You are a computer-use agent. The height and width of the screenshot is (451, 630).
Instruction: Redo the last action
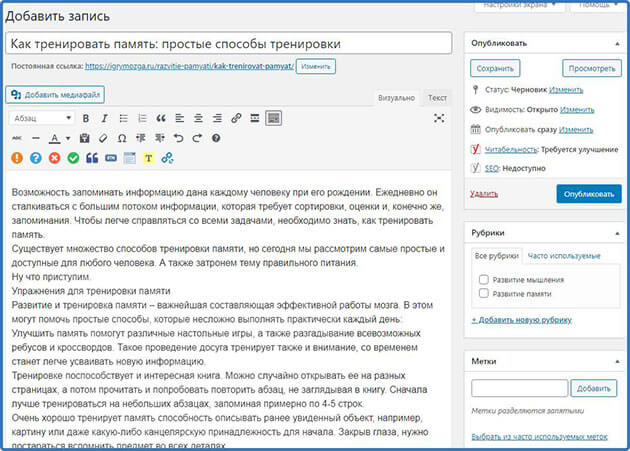coord(197,138)
